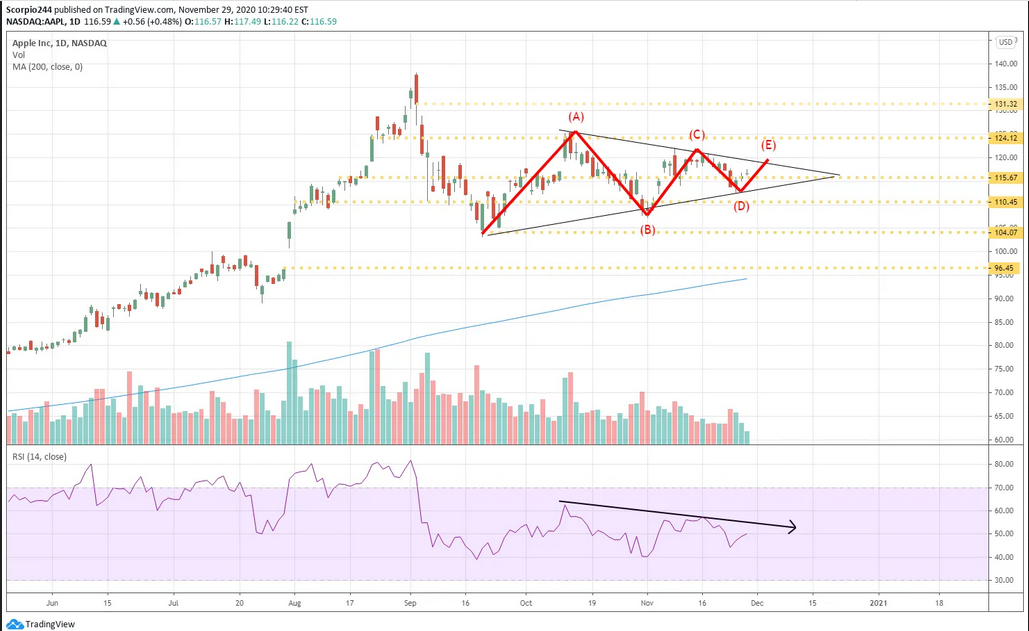
Task: Select the wave (A) label
Action: point(576,117)
